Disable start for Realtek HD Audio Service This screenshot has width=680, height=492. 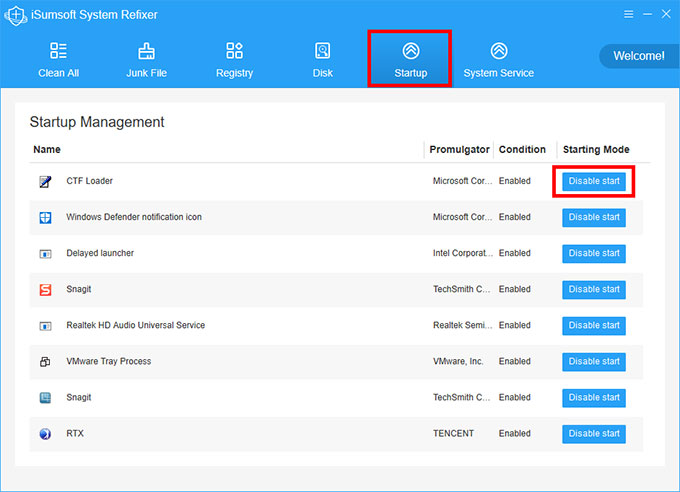tap(594, 325)
